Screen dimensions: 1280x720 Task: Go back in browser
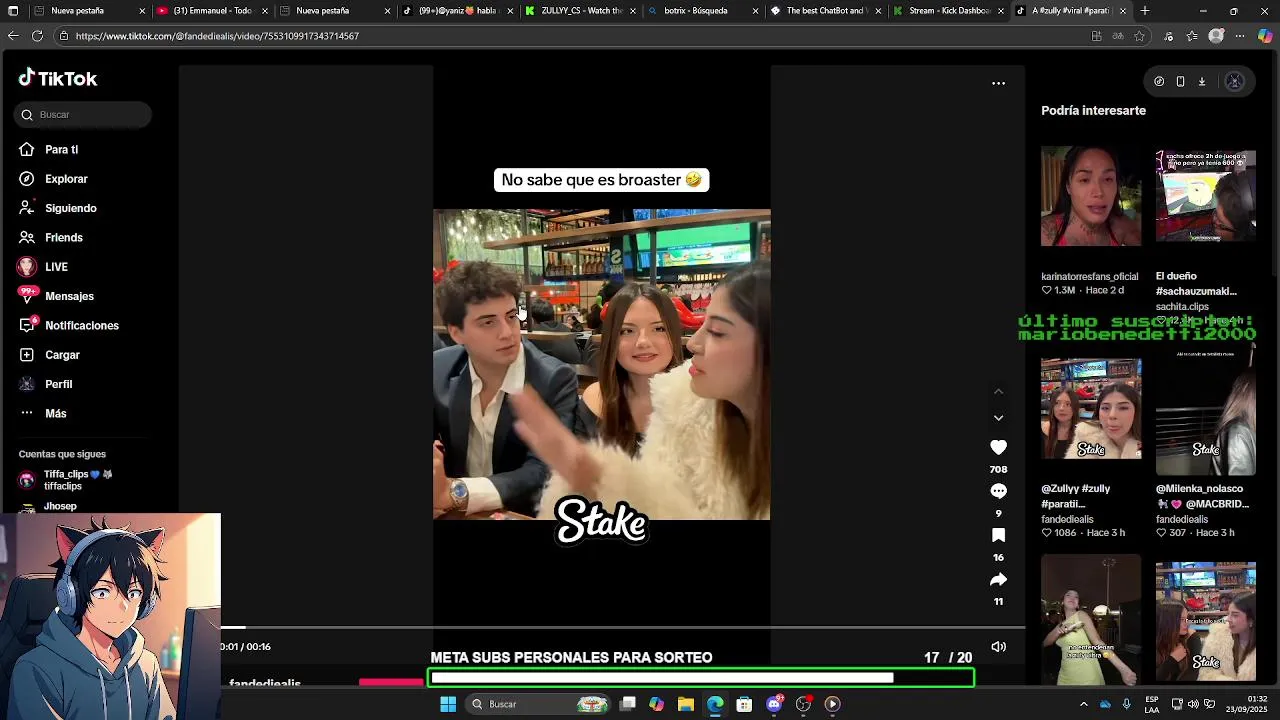pos(13,36)
